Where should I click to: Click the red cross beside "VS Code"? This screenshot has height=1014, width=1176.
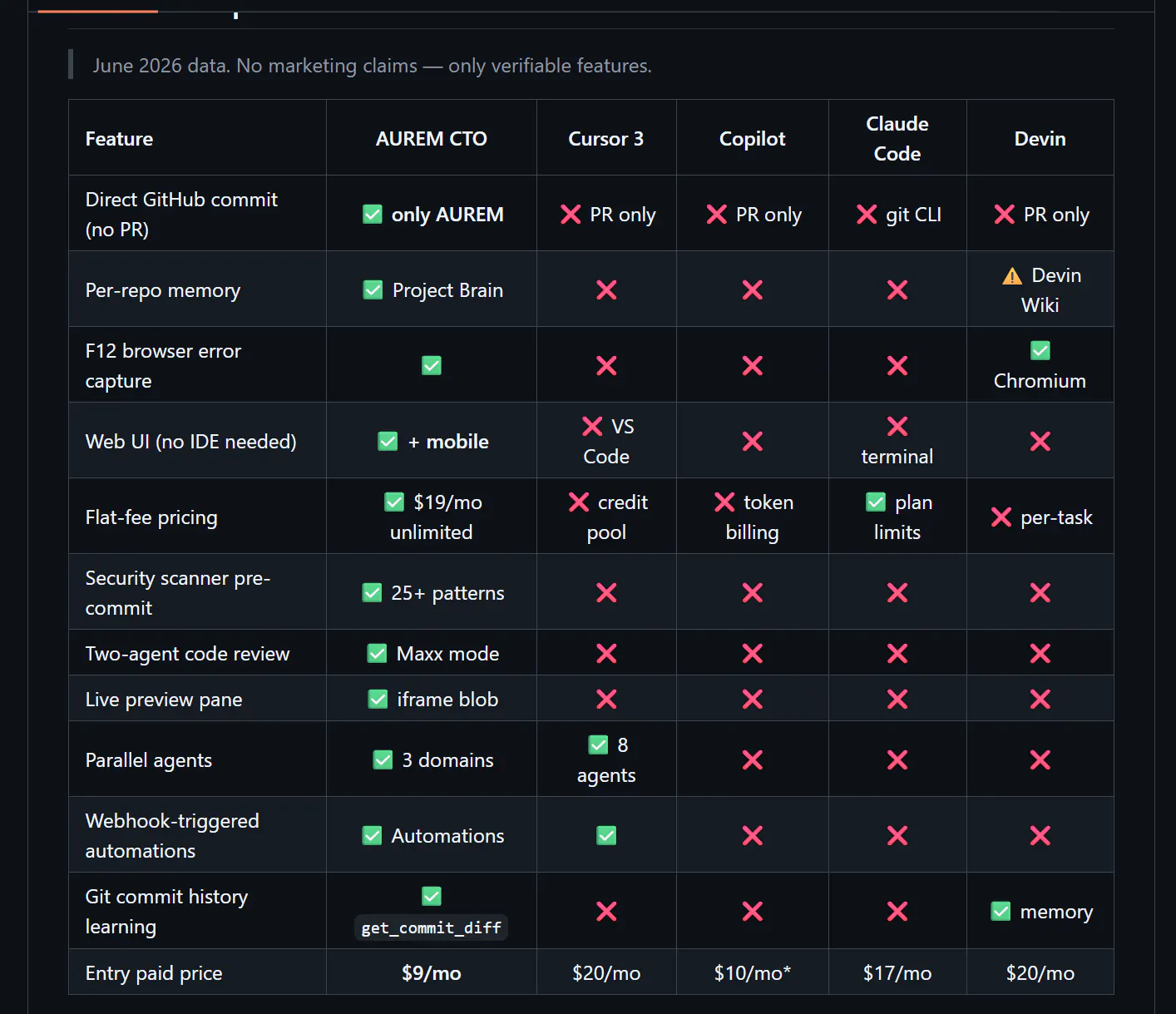click(592, 427)
